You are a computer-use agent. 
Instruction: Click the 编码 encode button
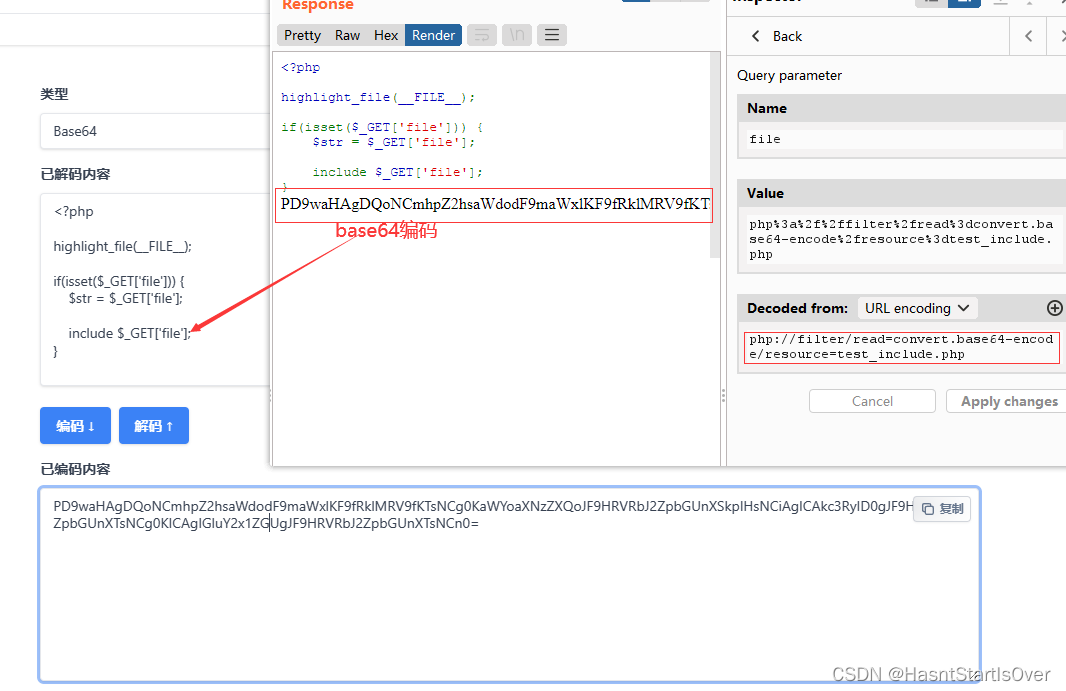pyautogui.click(x=75, y=426)
